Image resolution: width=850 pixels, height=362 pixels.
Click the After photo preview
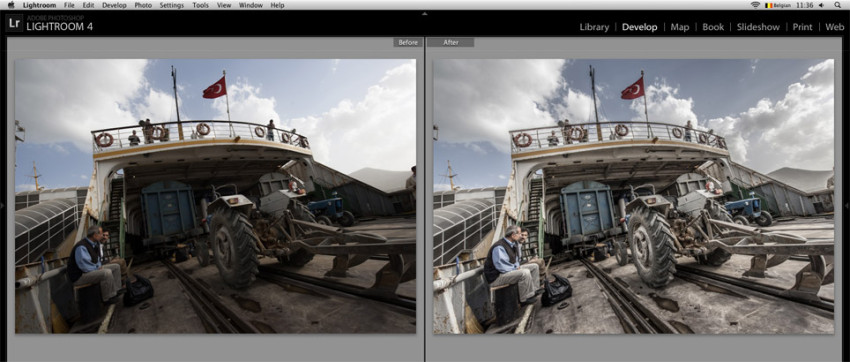pyautogui.click(x=633, y=196)
